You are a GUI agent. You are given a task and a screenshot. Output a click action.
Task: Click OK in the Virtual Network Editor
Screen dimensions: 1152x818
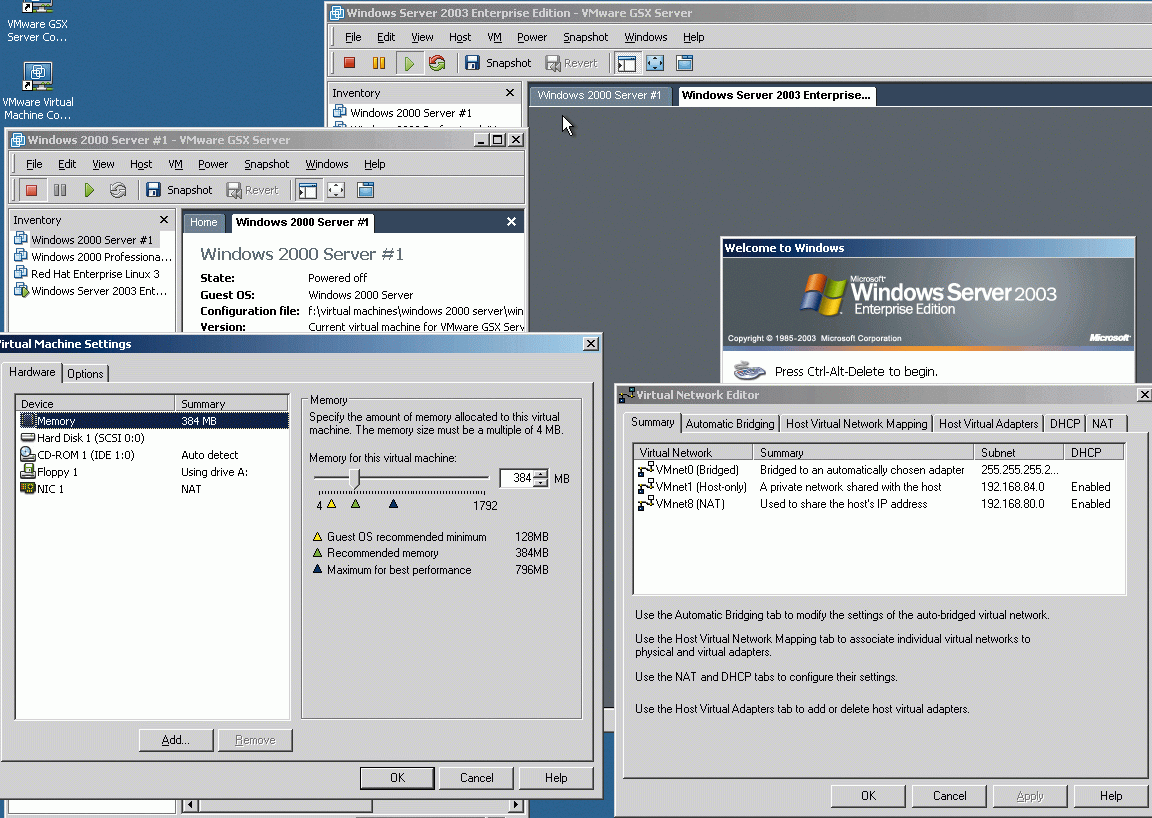tap(868, 796)
